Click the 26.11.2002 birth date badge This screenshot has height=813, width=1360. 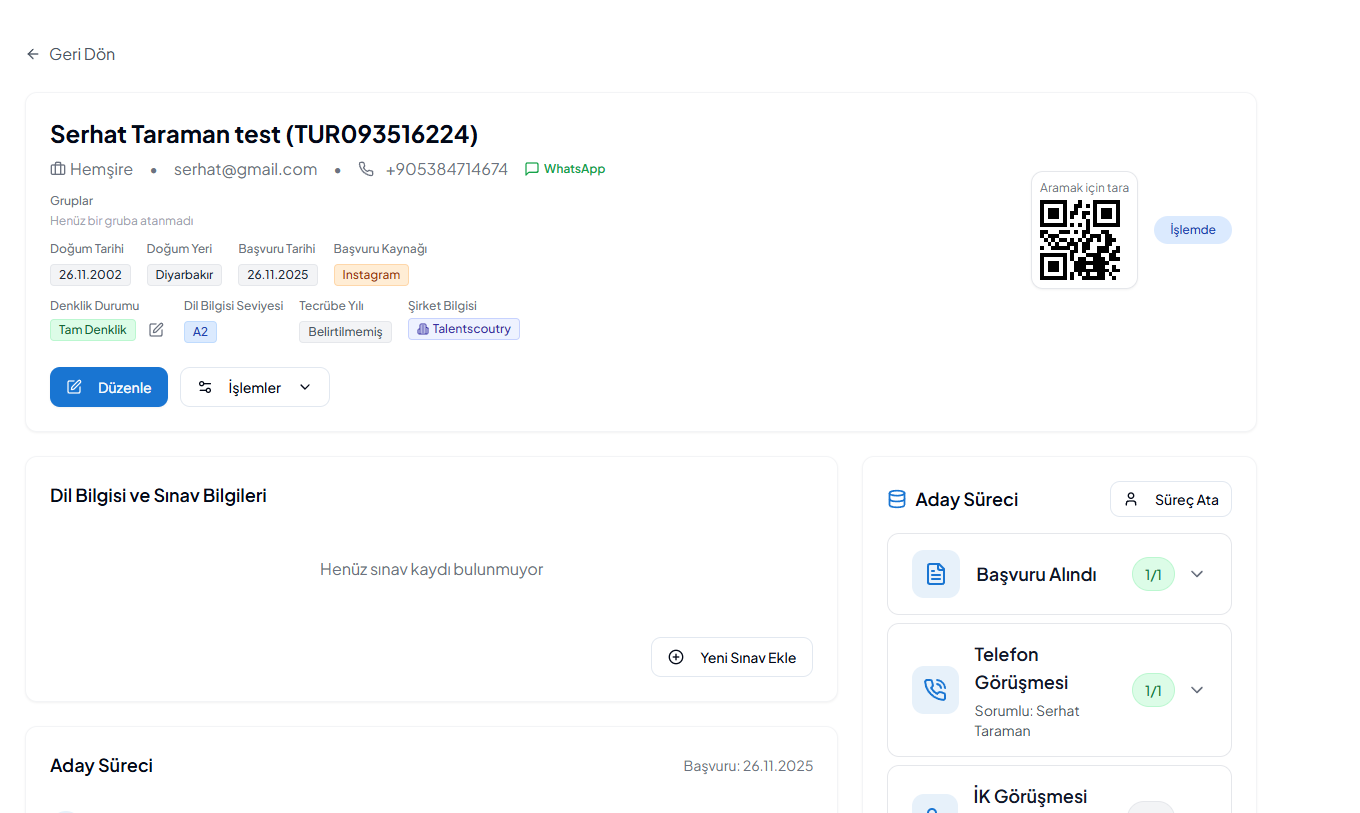coord(90,275)
